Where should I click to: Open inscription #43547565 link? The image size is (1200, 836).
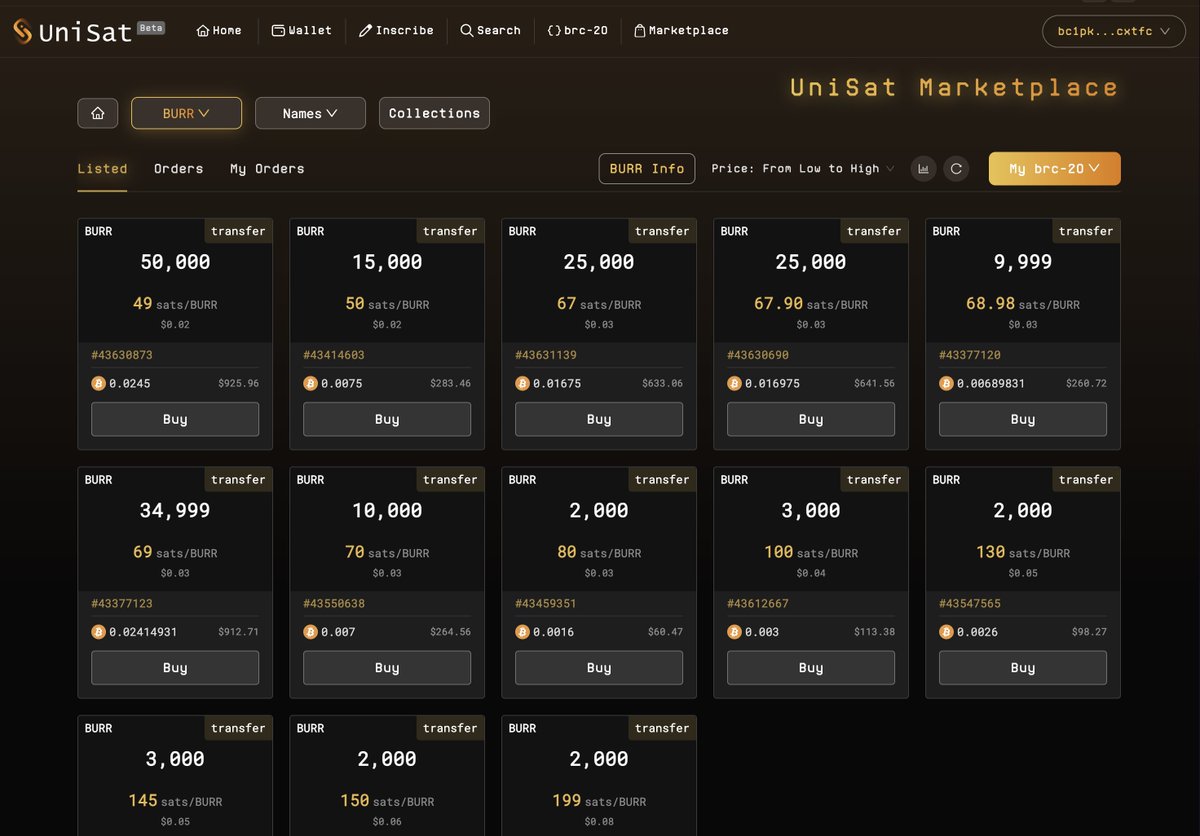(x=970, y=604)
